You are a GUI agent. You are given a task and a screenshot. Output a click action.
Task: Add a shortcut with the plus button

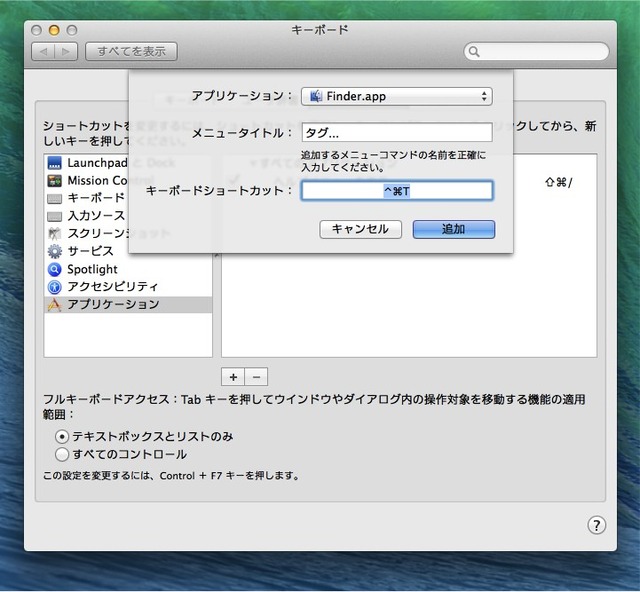point(233,377)
